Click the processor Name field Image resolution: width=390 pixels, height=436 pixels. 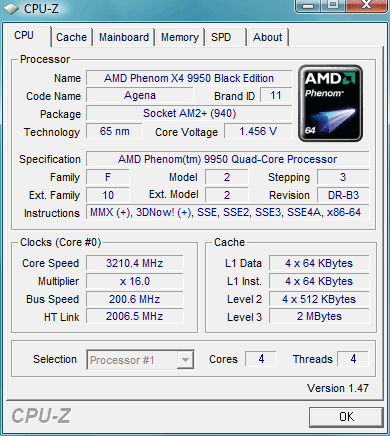(189, 78)
